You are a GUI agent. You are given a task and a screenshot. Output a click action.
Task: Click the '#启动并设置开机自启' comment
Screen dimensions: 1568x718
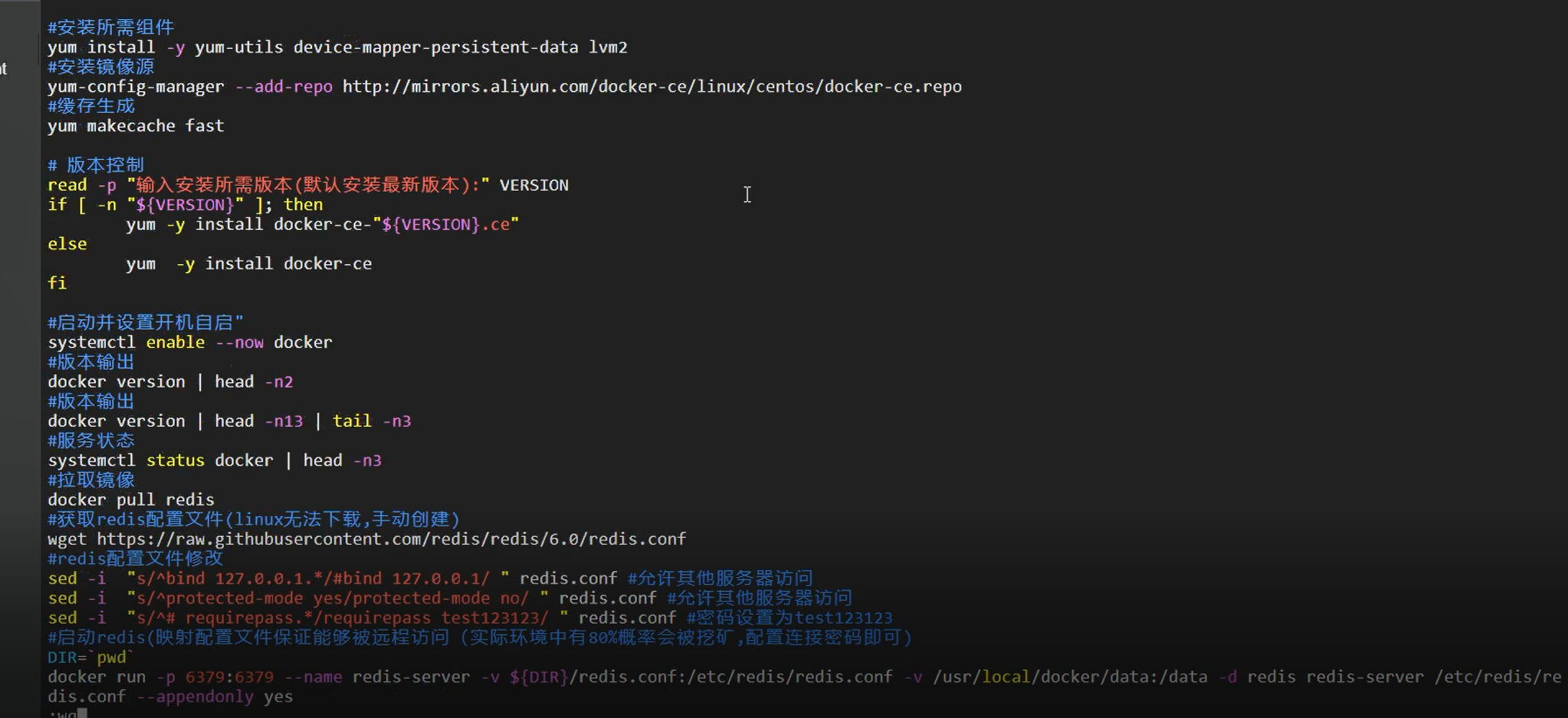[146, 323]
